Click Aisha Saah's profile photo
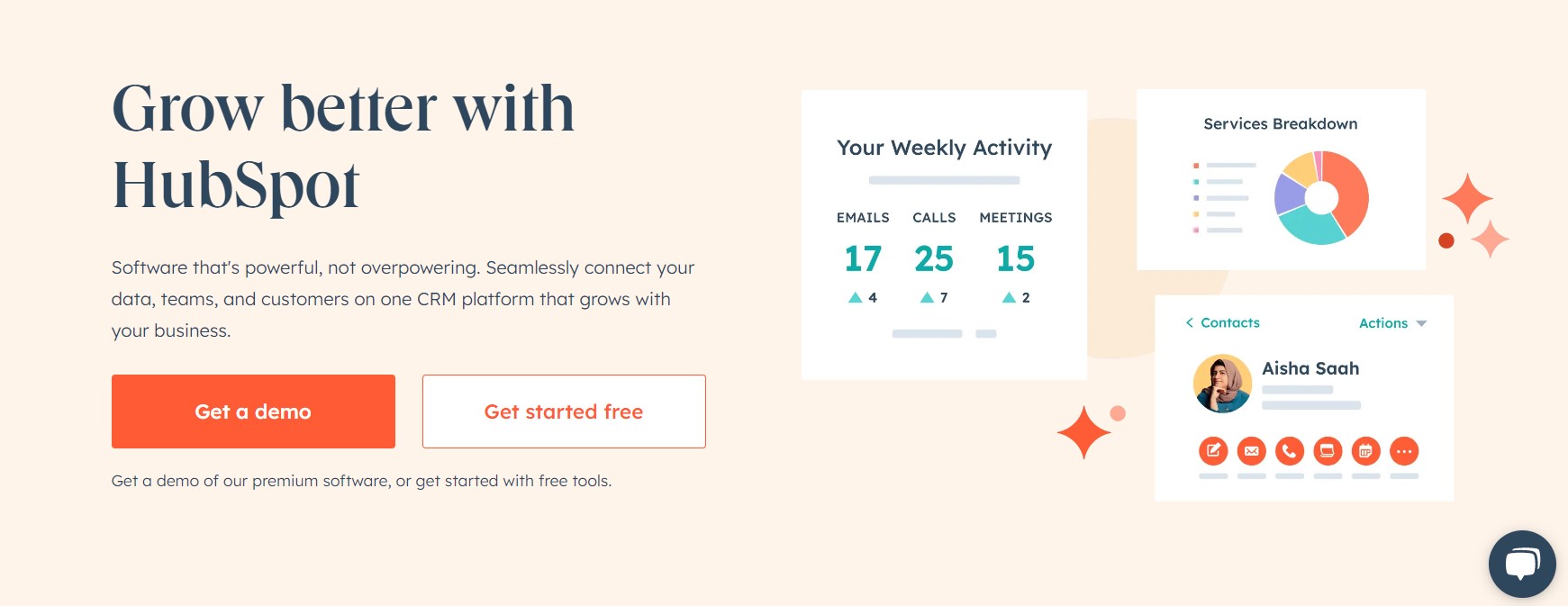The image size is (1568, 606). [x=1222, y=383]
